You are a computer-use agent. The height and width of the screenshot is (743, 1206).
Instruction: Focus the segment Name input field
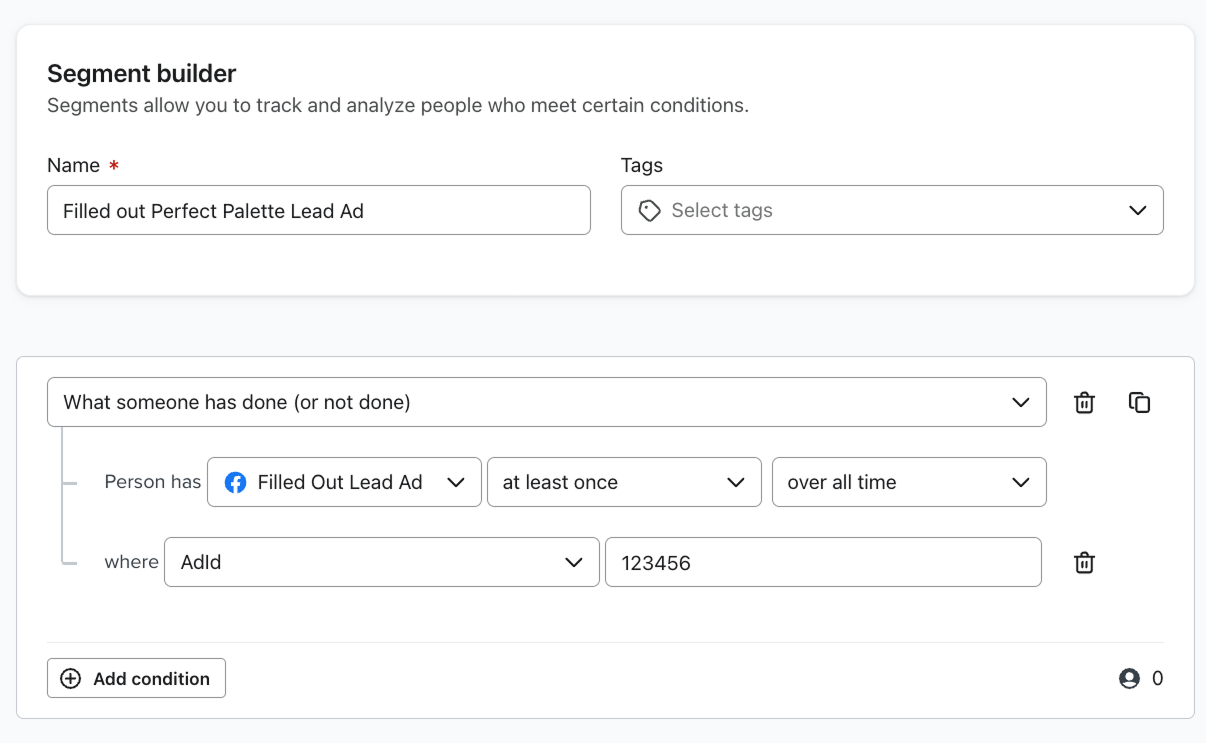pos(318,211)
